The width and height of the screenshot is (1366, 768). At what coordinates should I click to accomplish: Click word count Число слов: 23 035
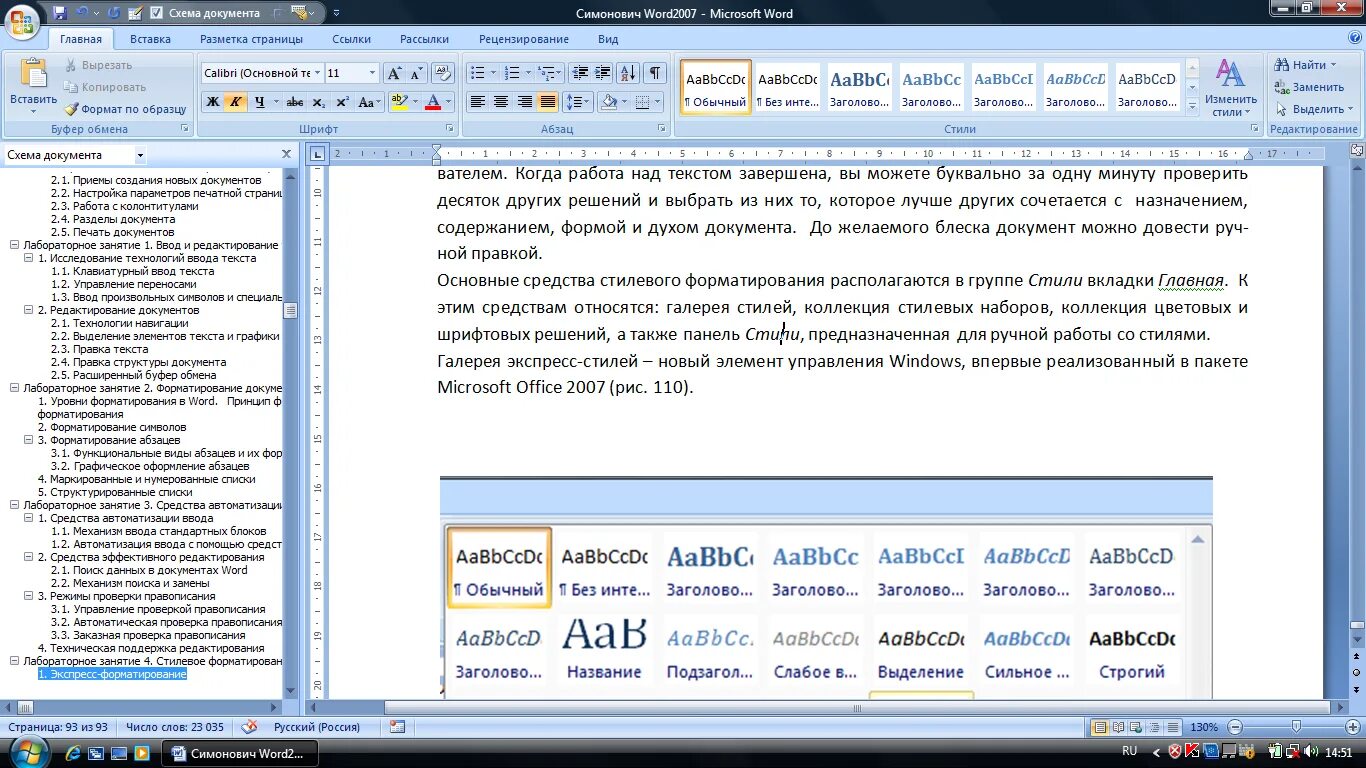click(x=175, y=727)
